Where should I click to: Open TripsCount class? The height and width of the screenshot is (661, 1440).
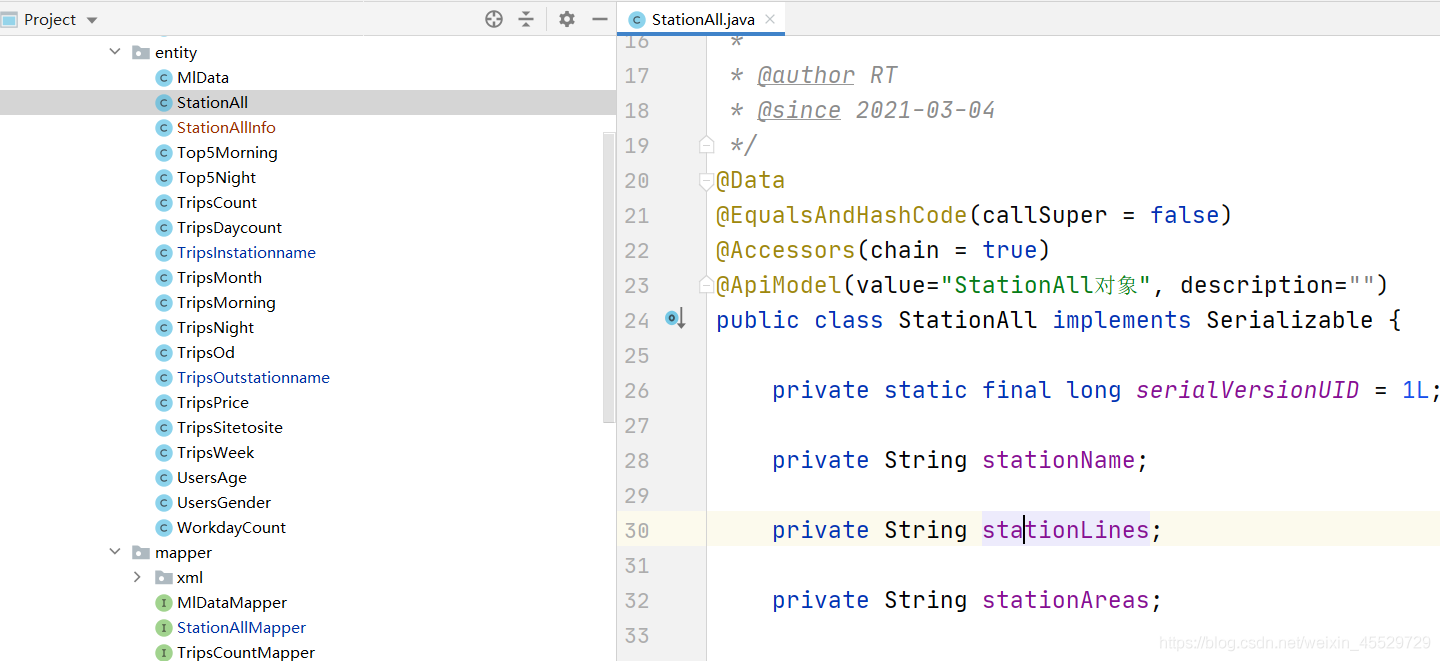pos(217,202)
